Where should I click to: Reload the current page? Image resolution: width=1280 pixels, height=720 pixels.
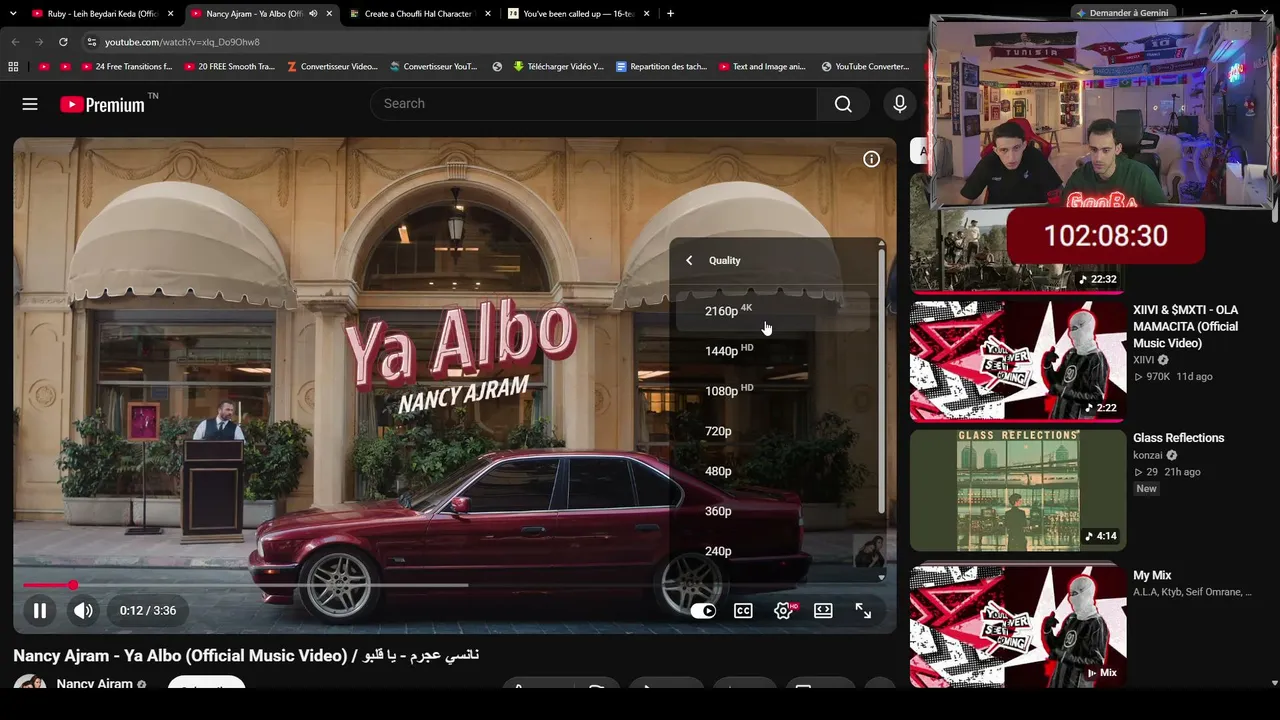[63, 42]
